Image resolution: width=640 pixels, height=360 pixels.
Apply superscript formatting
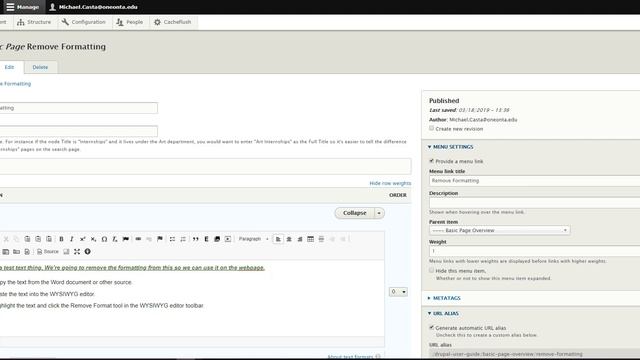[x=82, y=239]
